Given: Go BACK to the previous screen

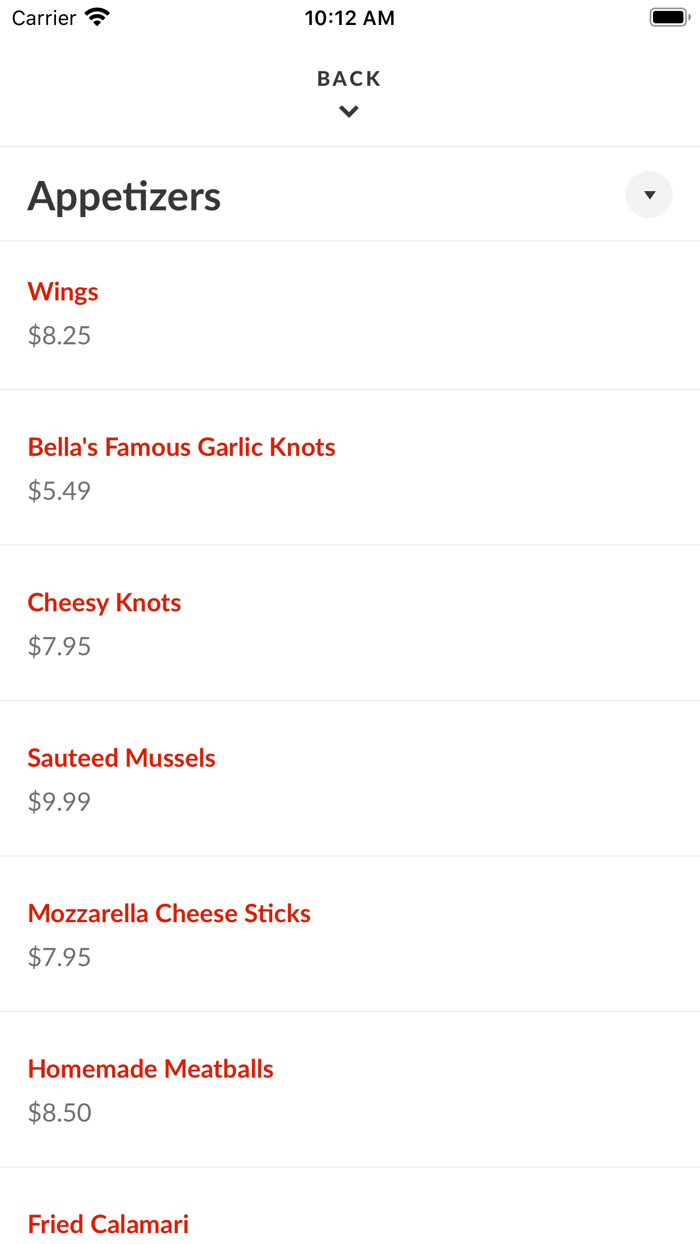Looking at the screenshot, I should tap(348, 78).
